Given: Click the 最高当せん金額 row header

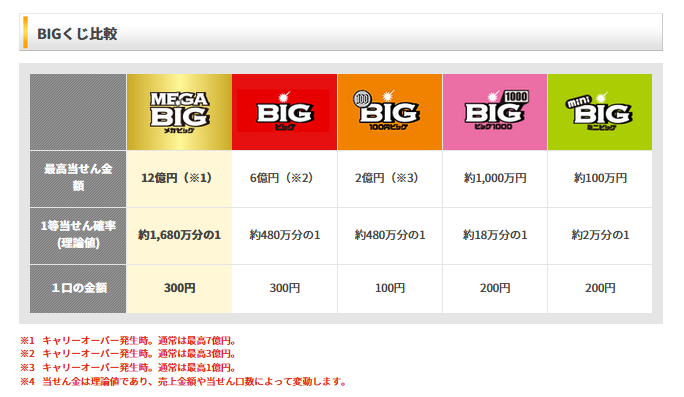Looking at the screenshot, I should point(78,179).
